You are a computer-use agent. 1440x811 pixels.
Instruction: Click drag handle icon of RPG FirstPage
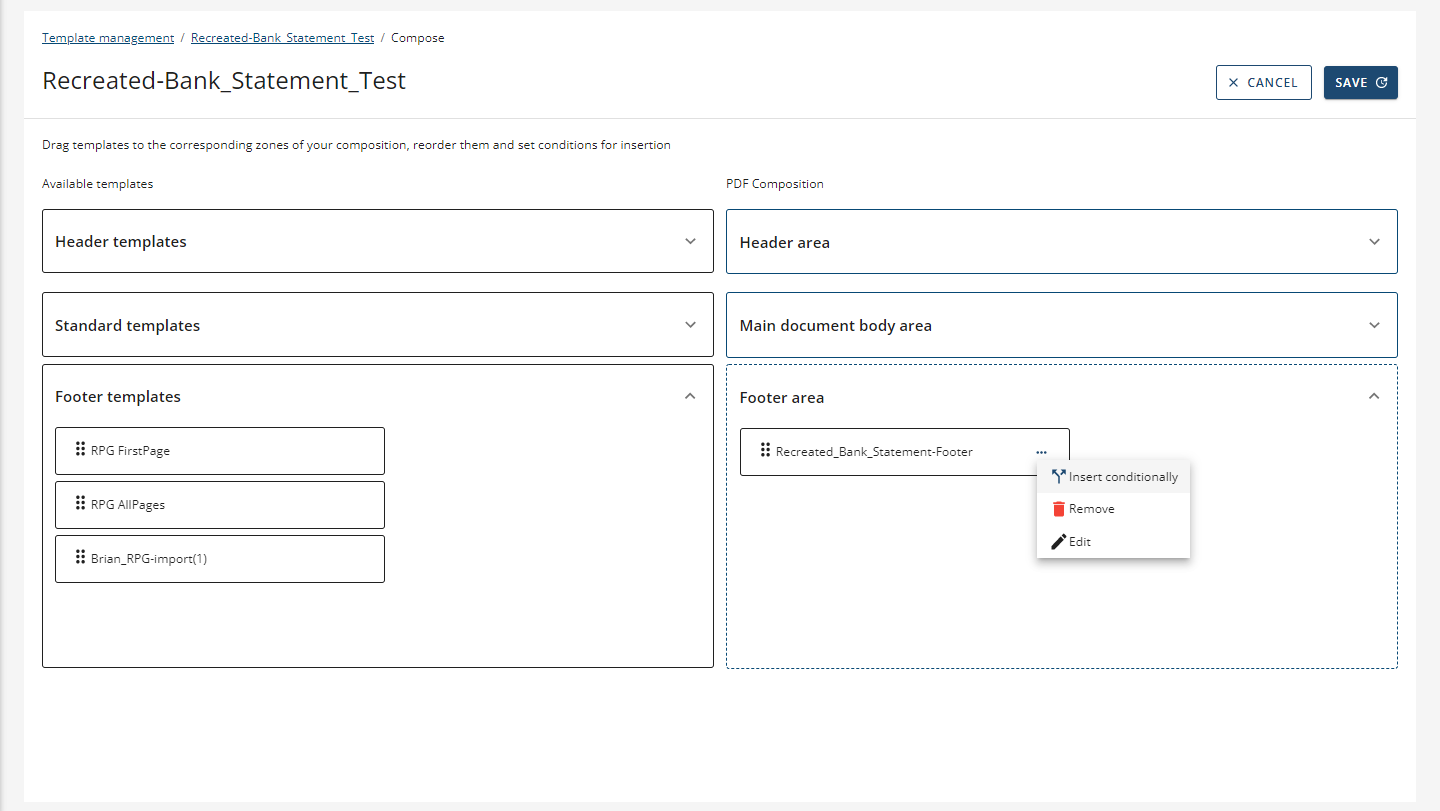(80, 449)
